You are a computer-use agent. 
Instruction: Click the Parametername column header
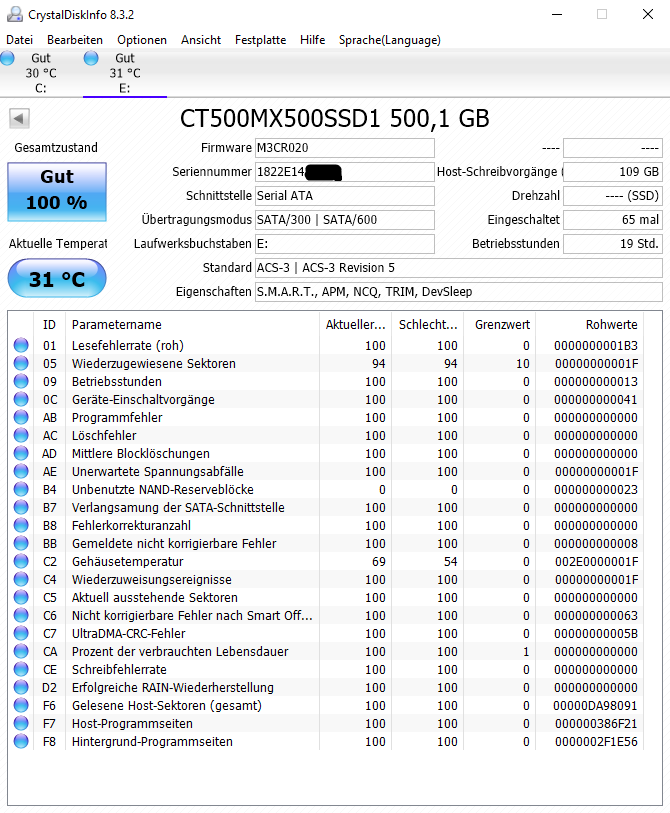[x=192, y=325]
